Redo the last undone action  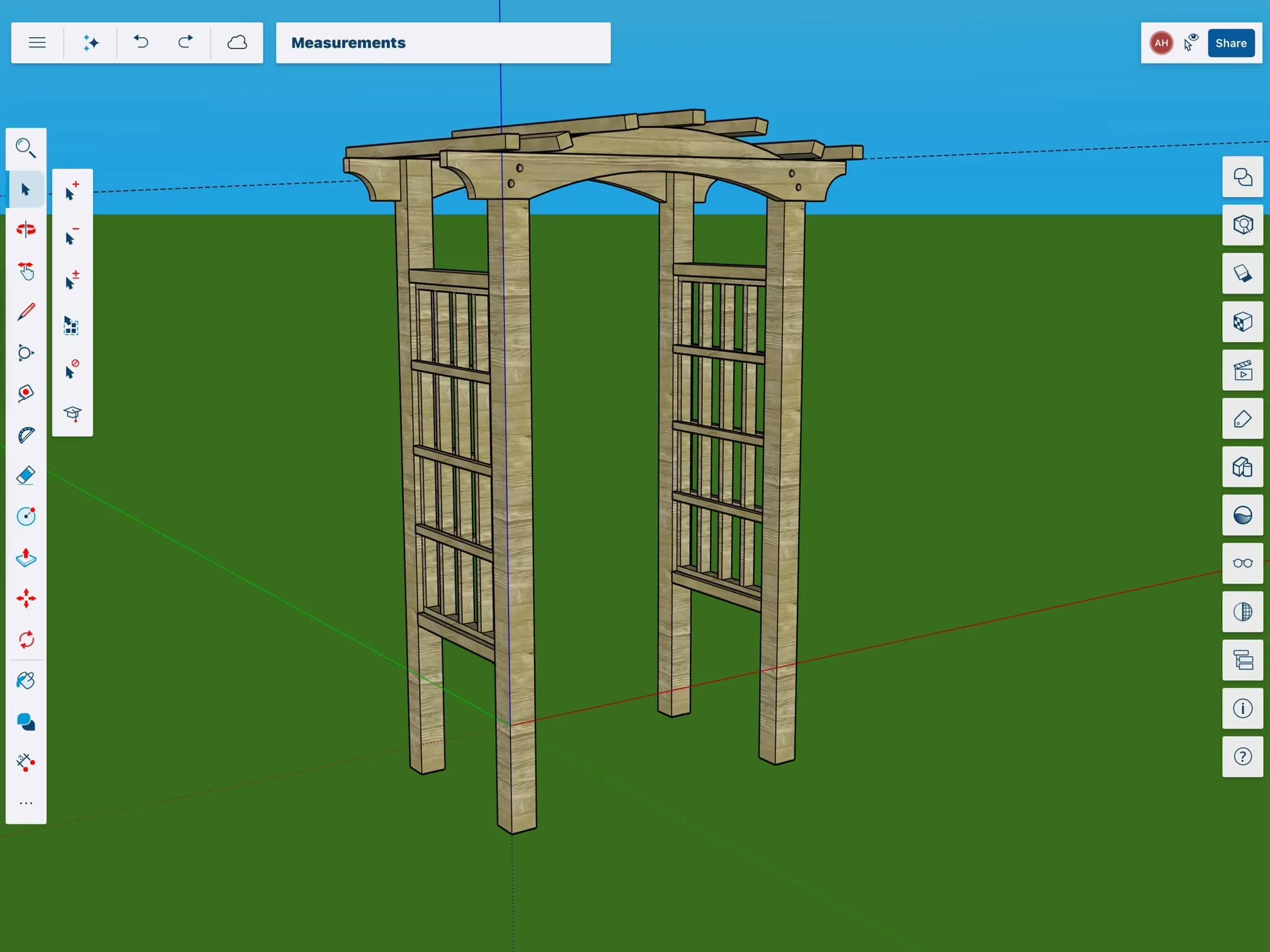(185, 43)
